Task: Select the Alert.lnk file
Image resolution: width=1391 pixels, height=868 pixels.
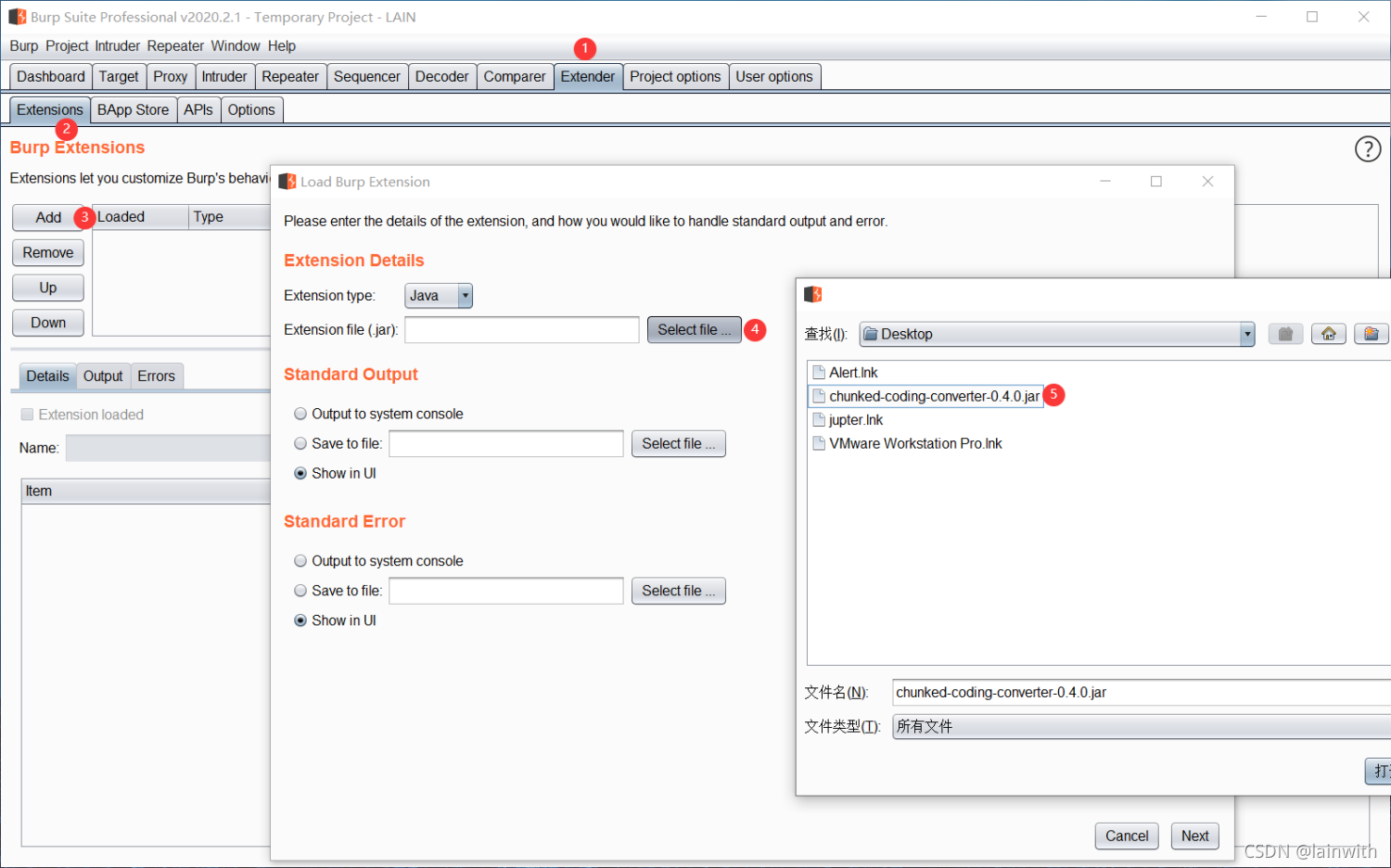Action: tap(845, 373)
